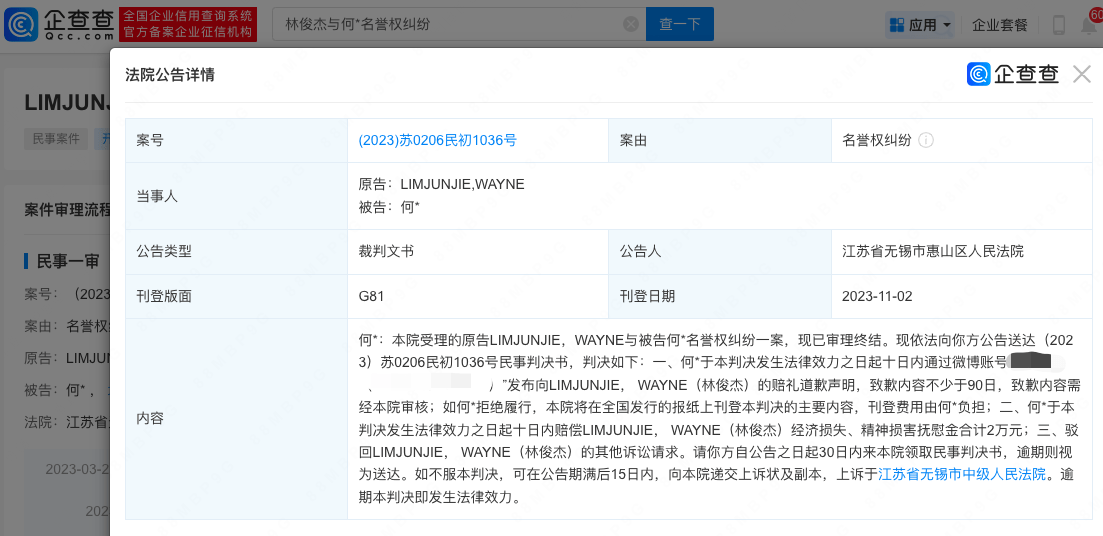Click the 民事一审 section heading
This screenshot has height=536, width=1103.
[x=68, y=261]
